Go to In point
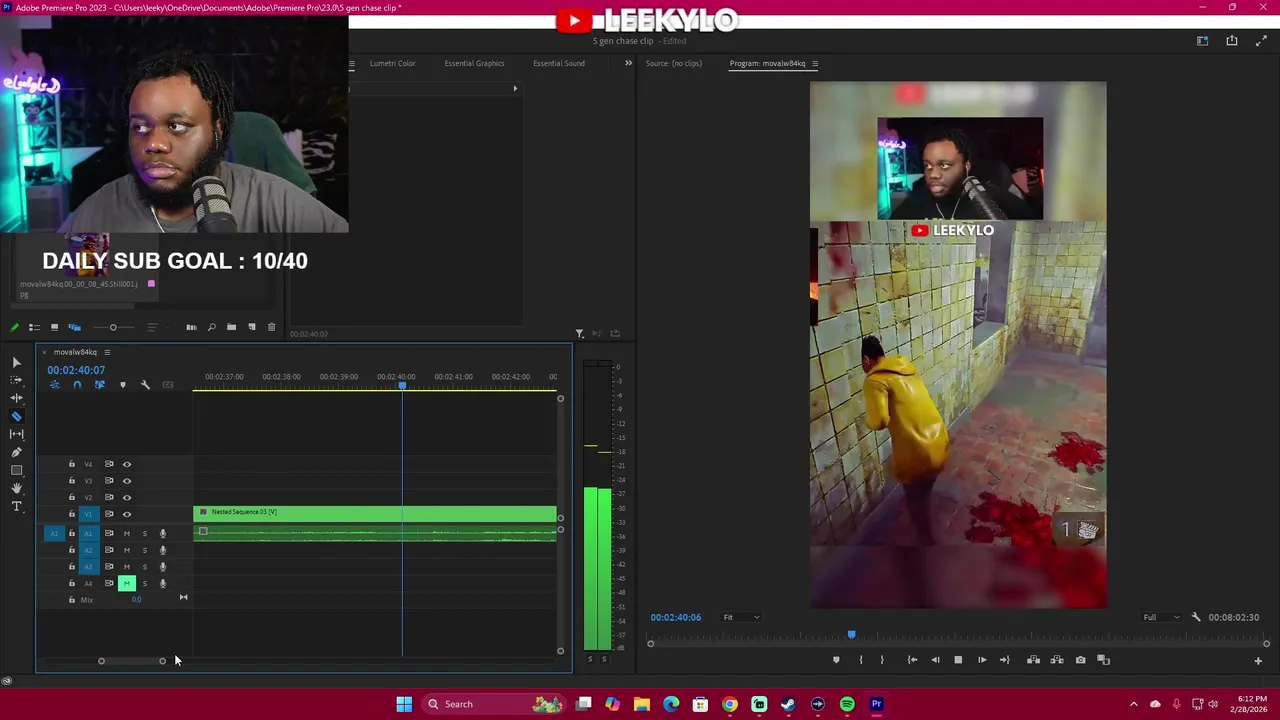Image resolution: width=1280 pixels, height=720 pixels. [912, 660]
